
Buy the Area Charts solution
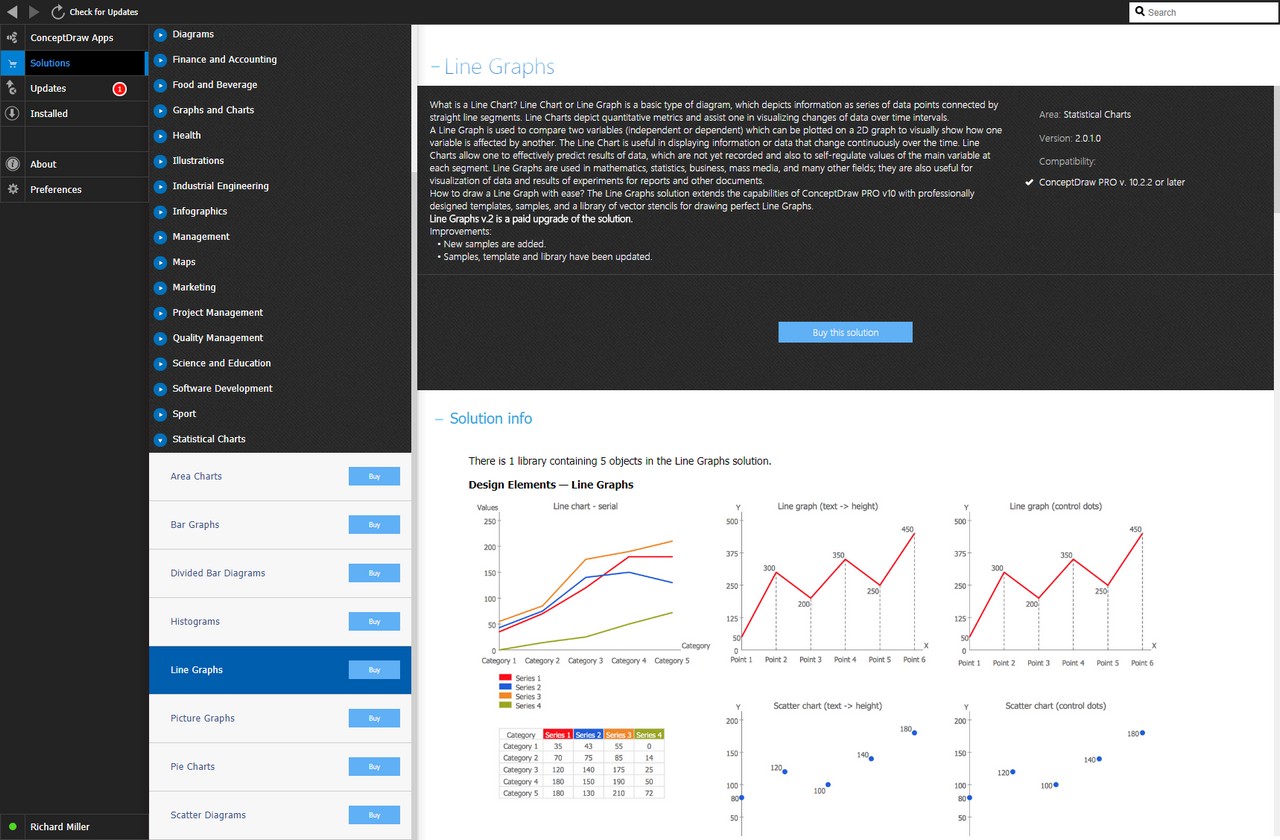(x=374, y=476)
